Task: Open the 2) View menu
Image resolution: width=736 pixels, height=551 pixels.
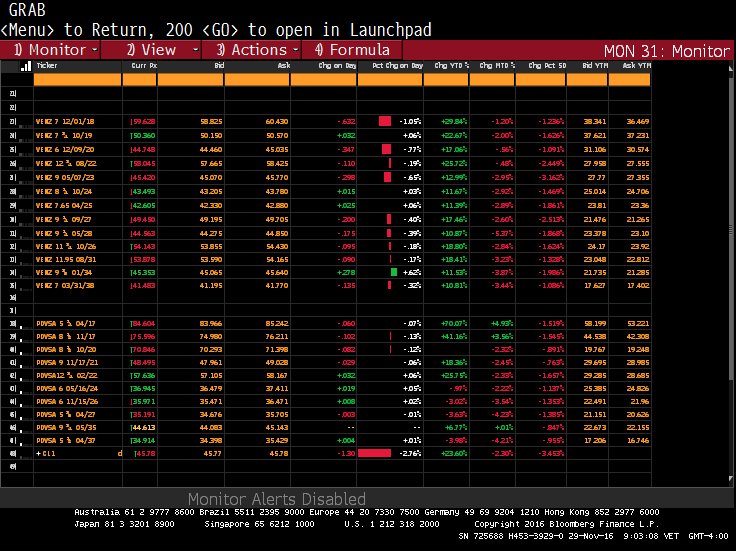Action: tap(151, 50)
